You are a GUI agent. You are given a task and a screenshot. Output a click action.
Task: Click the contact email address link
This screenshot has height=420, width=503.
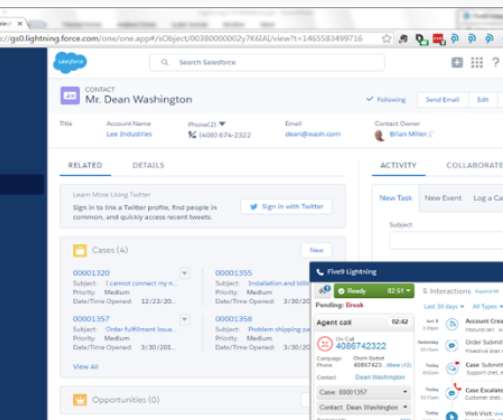313,134
